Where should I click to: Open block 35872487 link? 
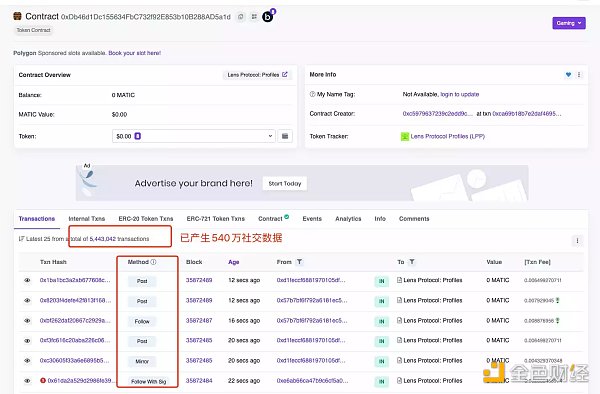(199, 321)
